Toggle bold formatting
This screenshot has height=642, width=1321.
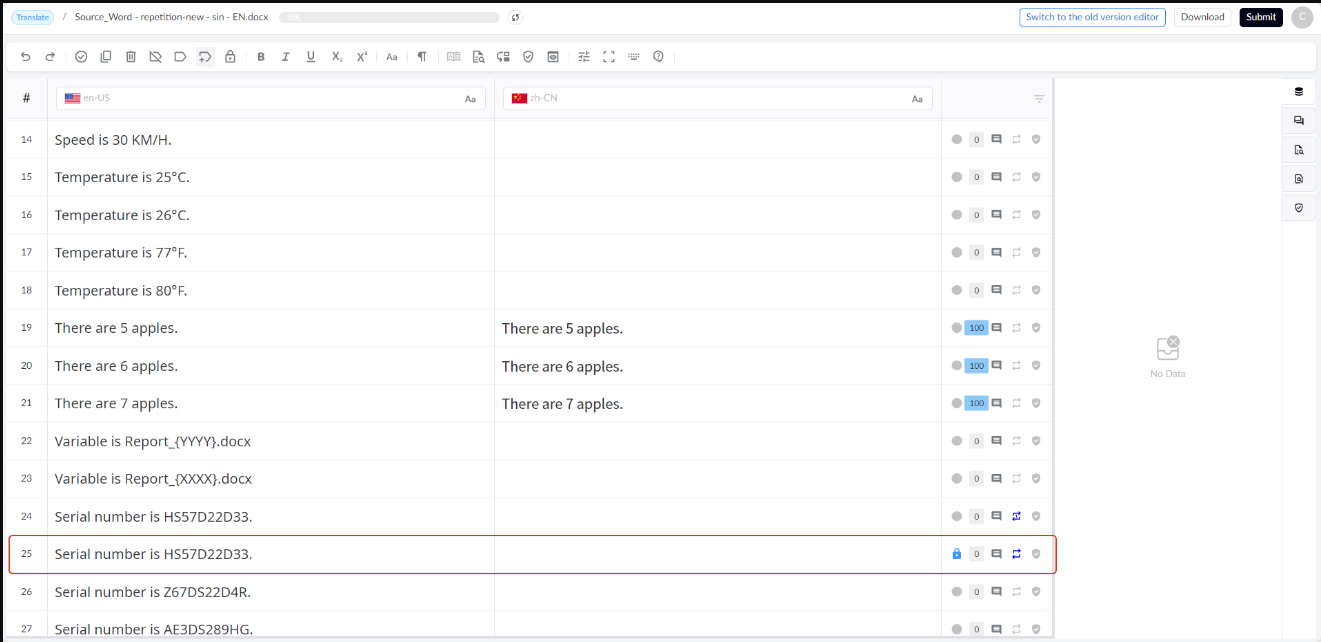click(261, 57)
